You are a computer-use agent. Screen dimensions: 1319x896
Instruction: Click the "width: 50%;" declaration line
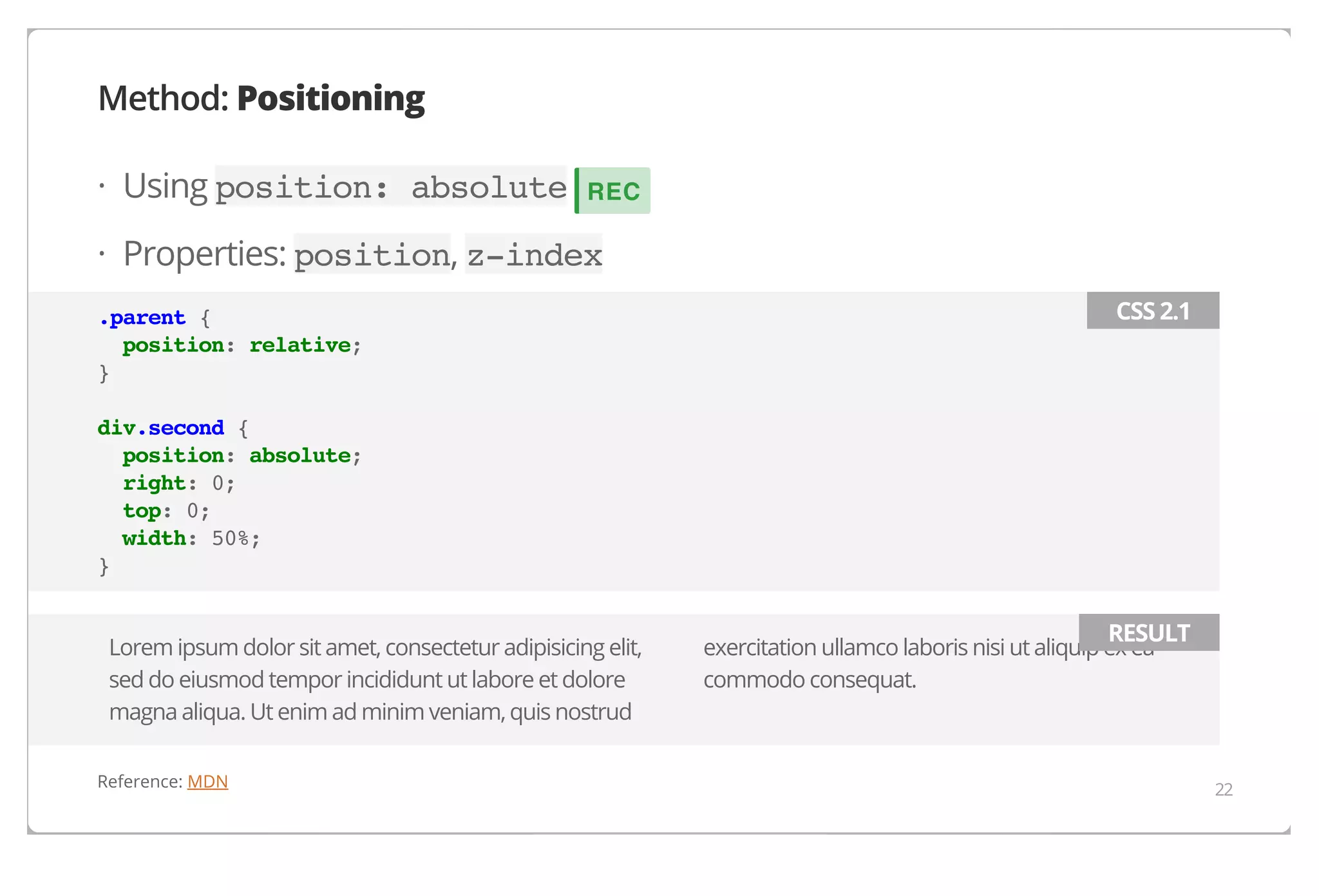[191, 539]
